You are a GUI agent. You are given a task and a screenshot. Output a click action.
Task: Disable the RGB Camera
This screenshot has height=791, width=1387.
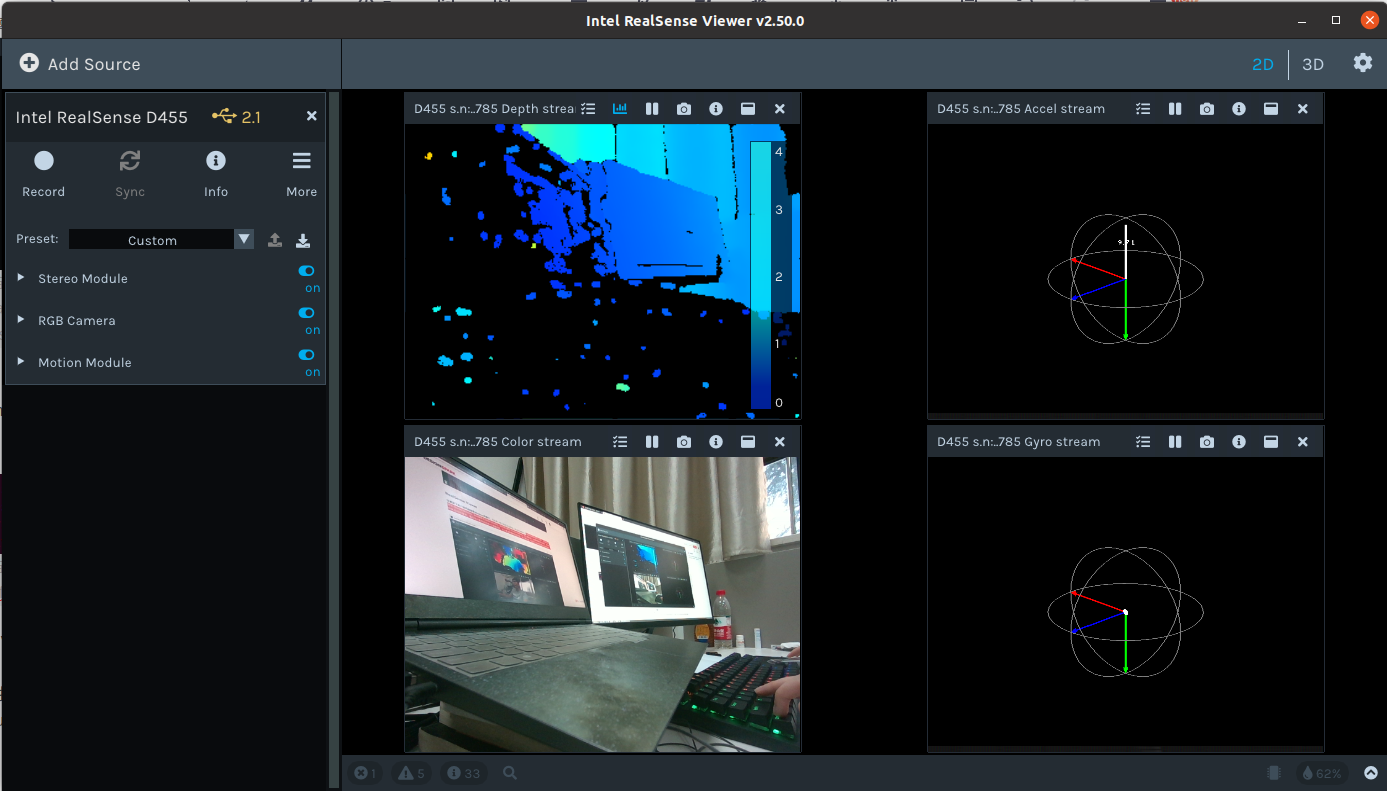tap(306, 312)
